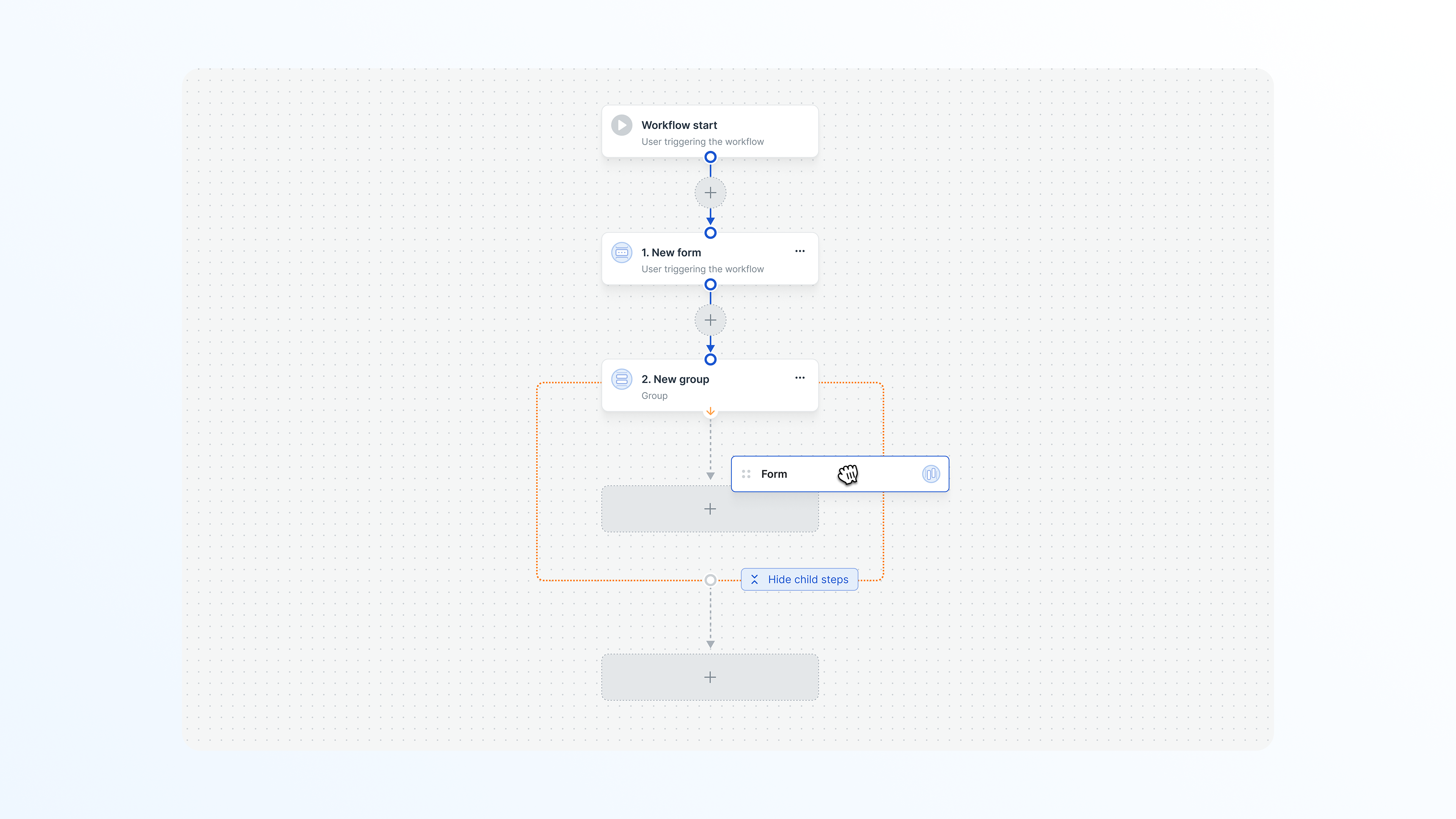Screen dimensions: 1456x819
Task: Click plus button below New form
Action: click(x=710, y=320)
